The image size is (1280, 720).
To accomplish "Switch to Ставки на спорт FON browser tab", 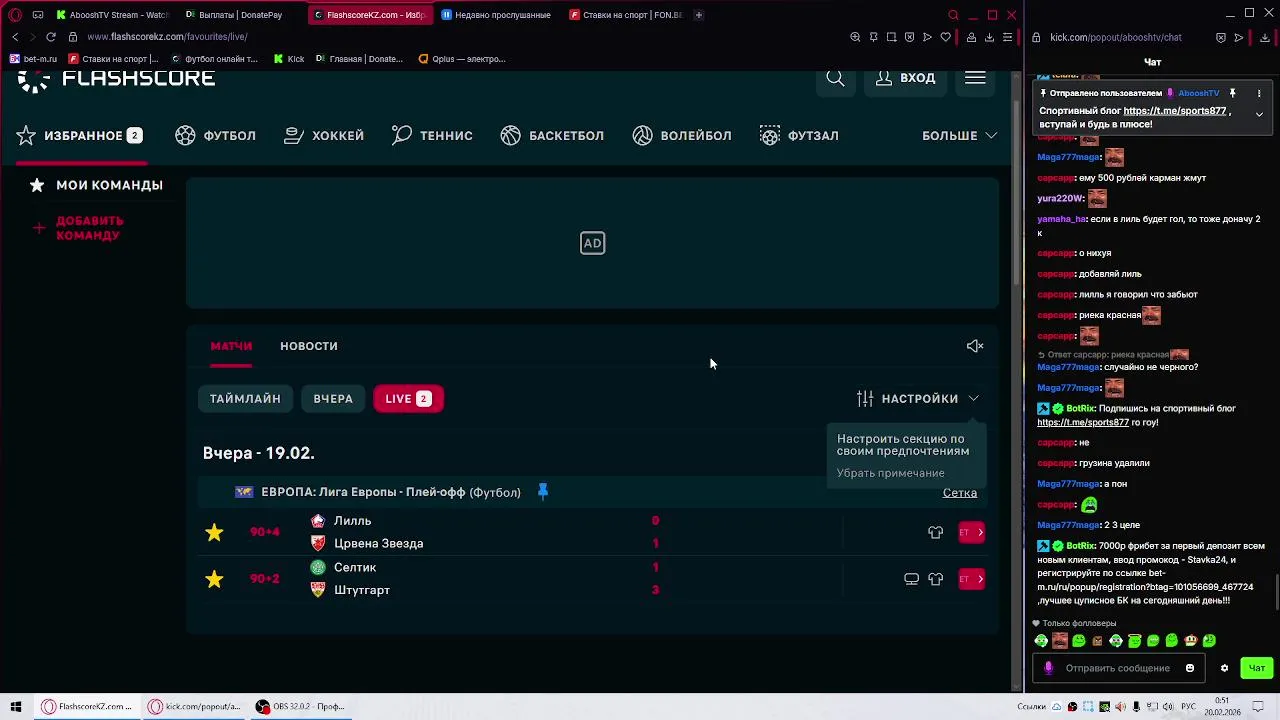I will click(625, 15).
